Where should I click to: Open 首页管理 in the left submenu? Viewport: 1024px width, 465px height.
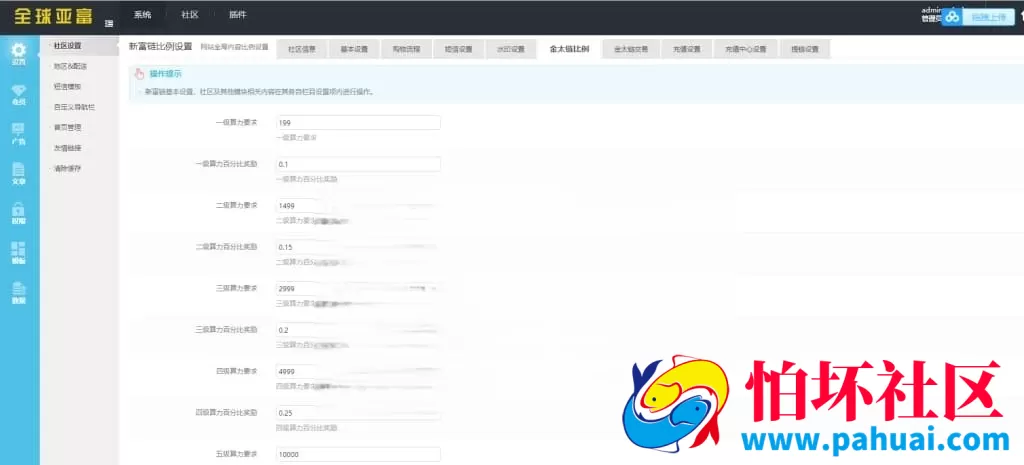coord(67,127)
